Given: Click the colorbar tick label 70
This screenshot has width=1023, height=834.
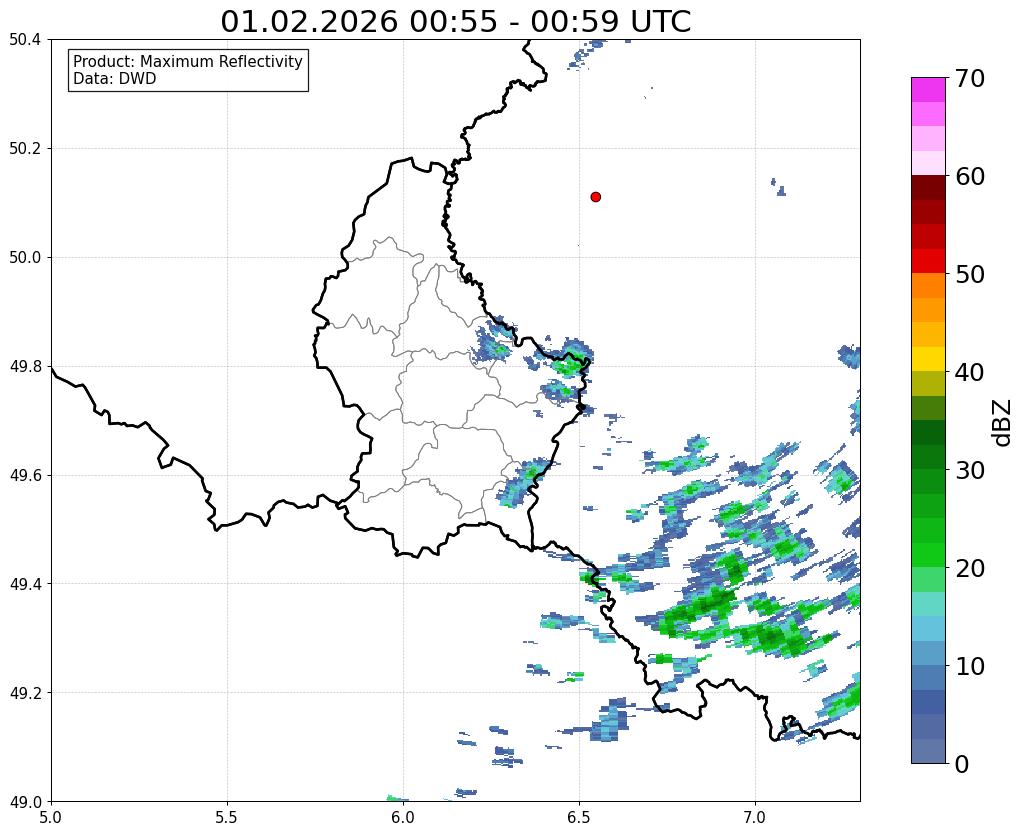Looking at the screenshot, I should [x=970, y=78].
